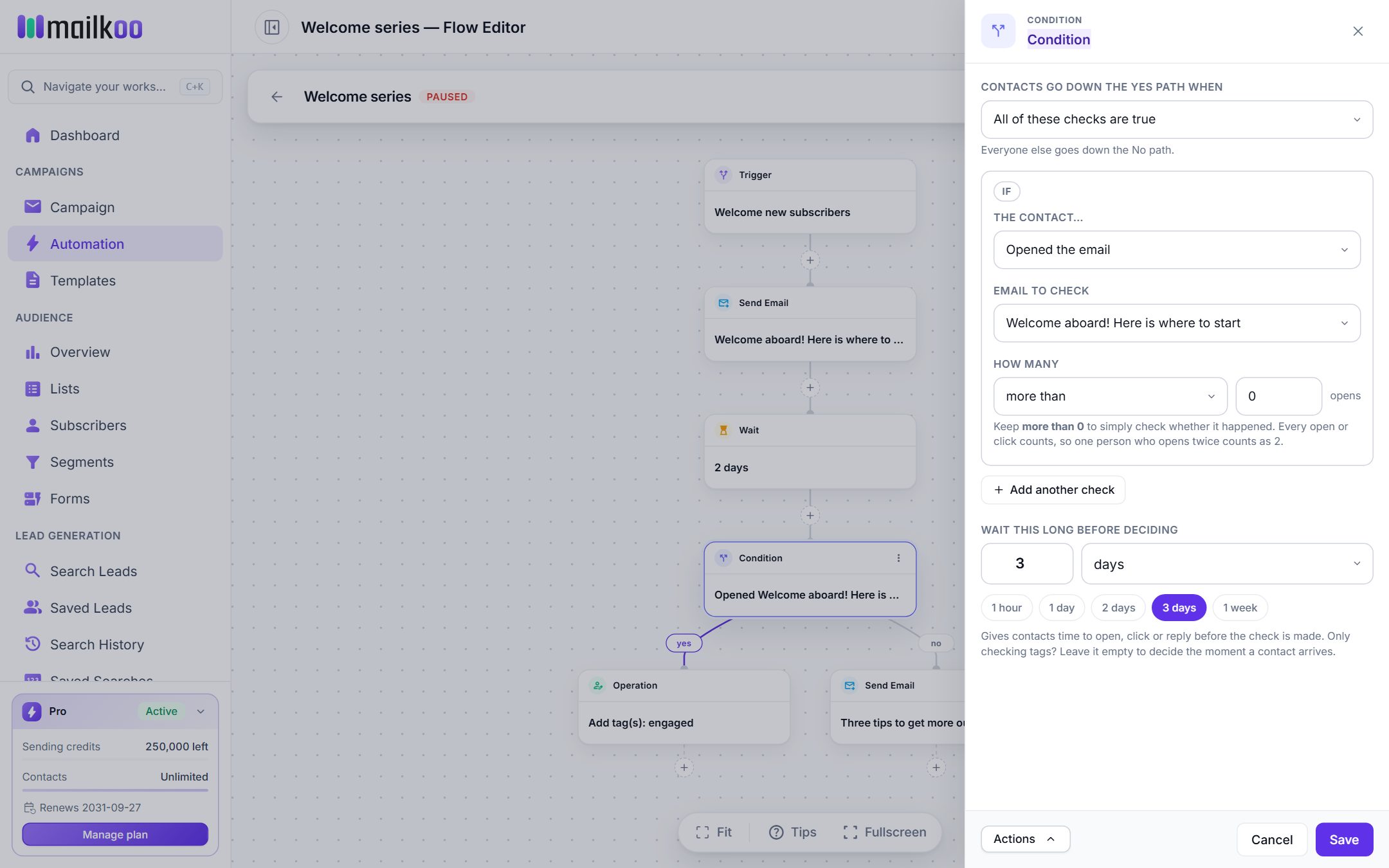Click the Fit canvas button
The image size is (1389, 868).
pyautogui.click(x=714, y=833)
